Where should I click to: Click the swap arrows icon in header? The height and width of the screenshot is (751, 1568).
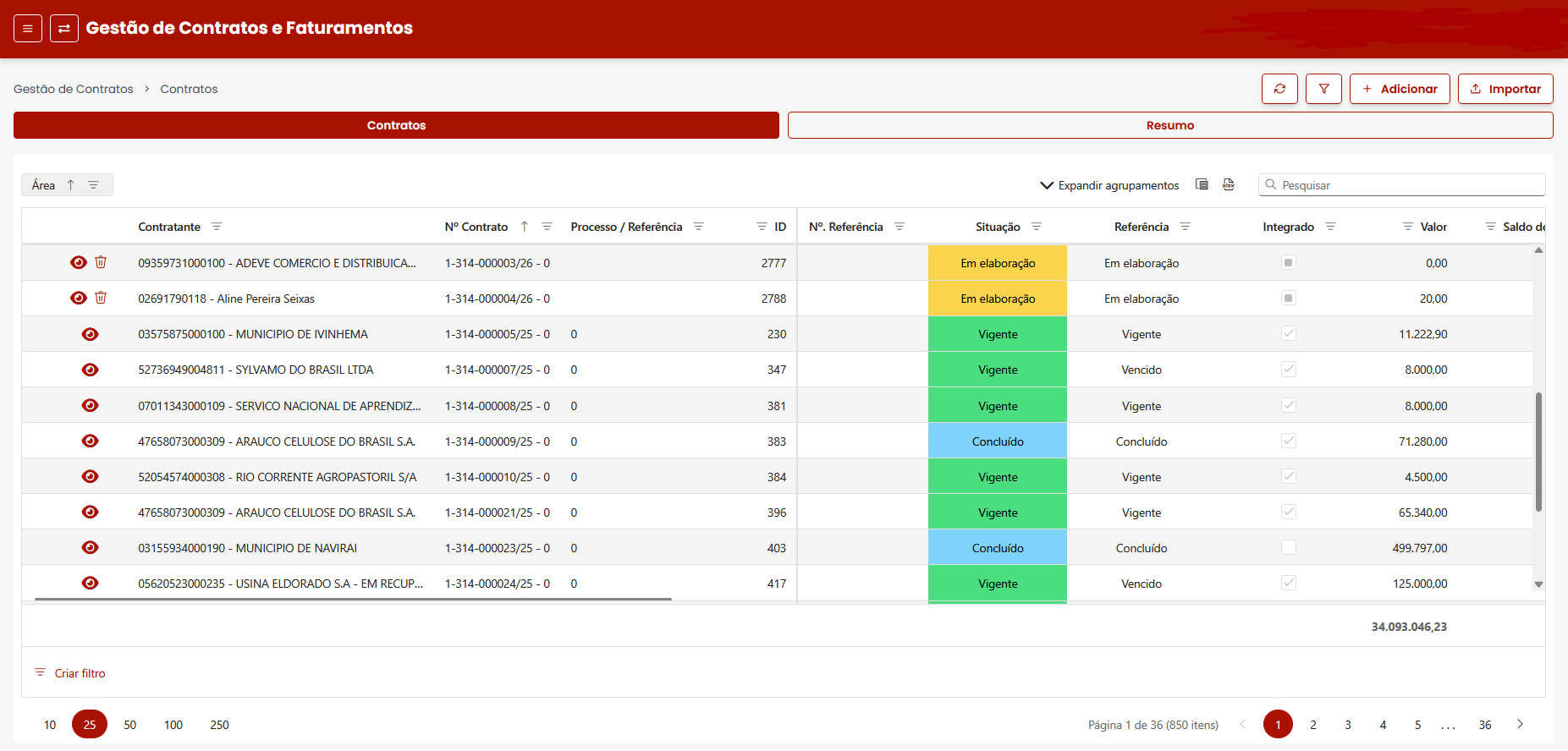[64, 29]
